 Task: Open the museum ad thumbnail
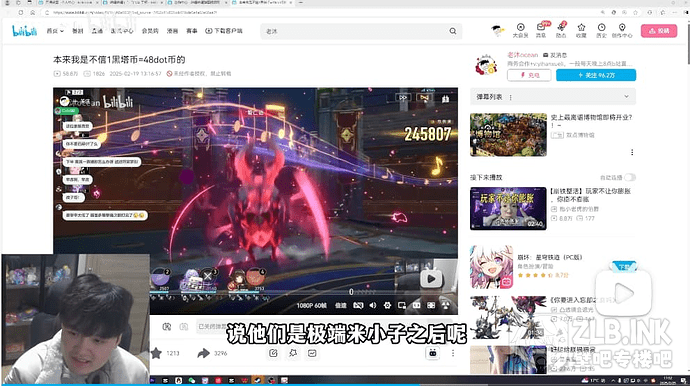[508, 135]
